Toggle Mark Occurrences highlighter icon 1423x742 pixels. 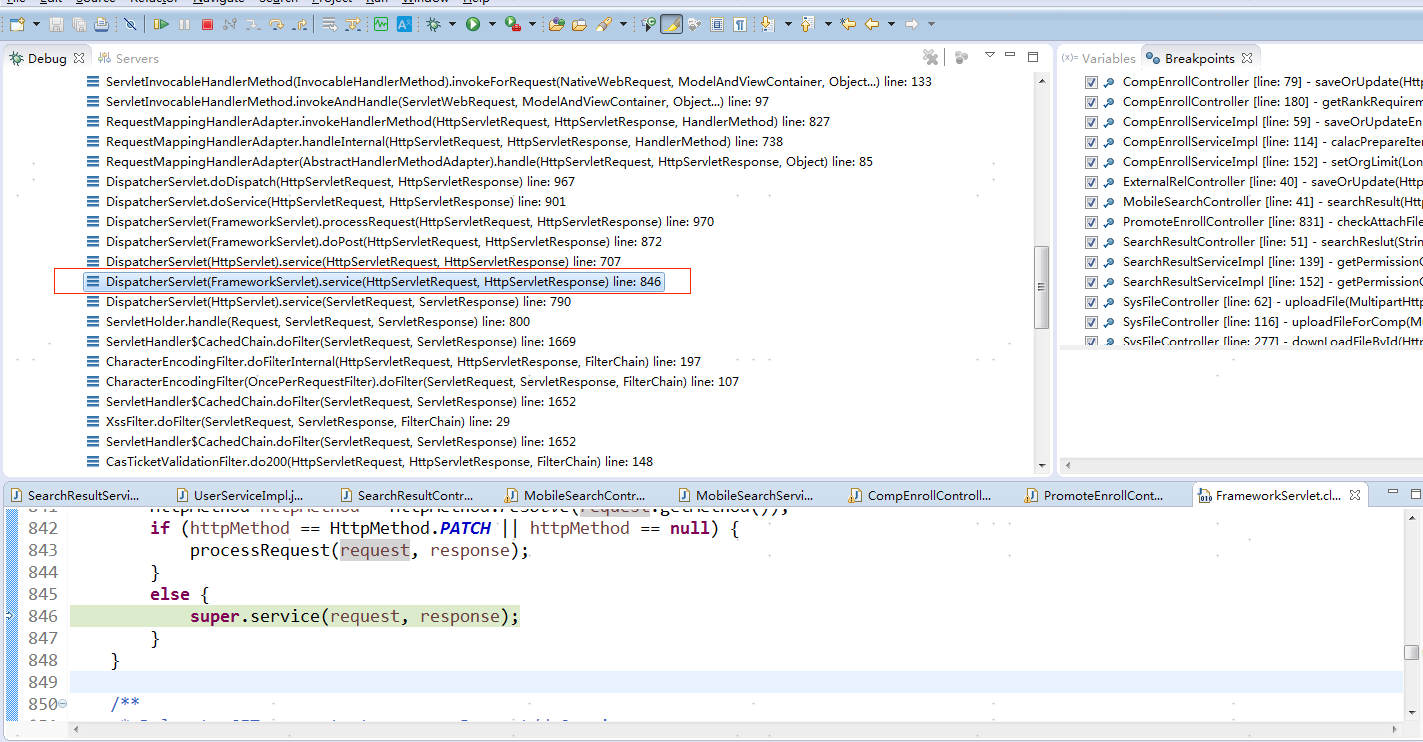672,24
